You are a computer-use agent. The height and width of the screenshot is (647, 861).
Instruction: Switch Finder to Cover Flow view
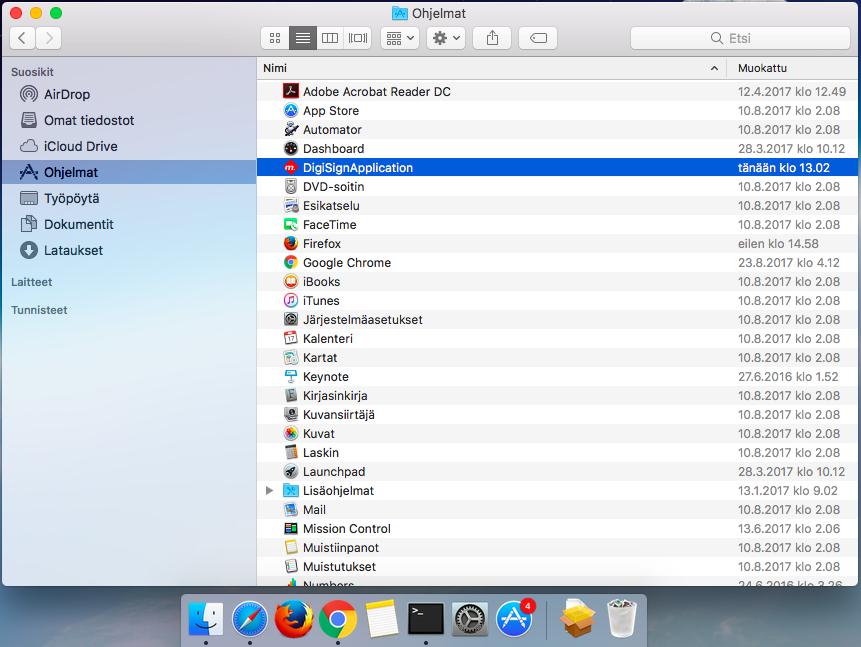point(357,38)
